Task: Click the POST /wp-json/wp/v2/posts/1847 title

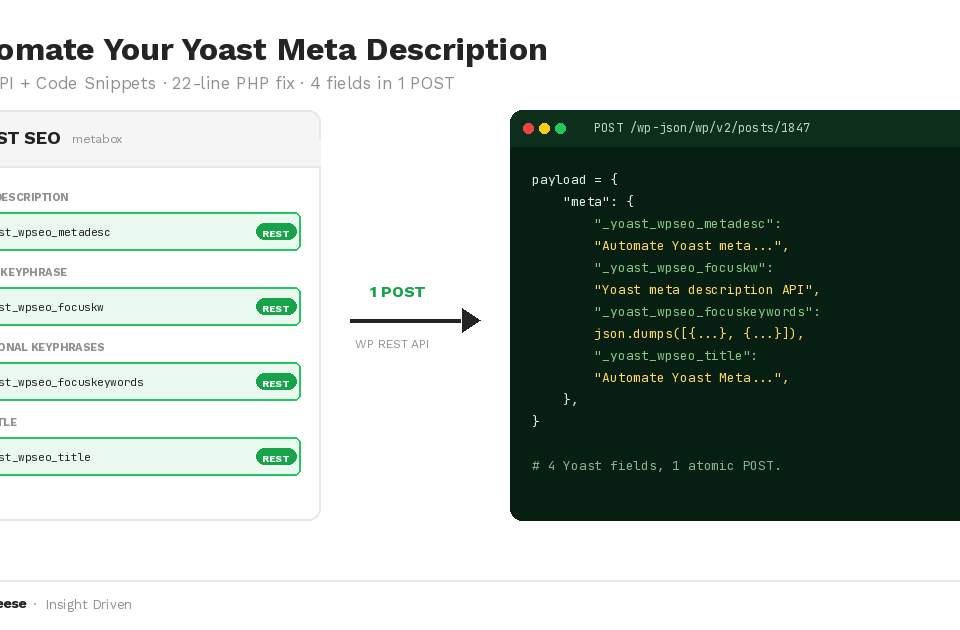Action: pos(702,128)
